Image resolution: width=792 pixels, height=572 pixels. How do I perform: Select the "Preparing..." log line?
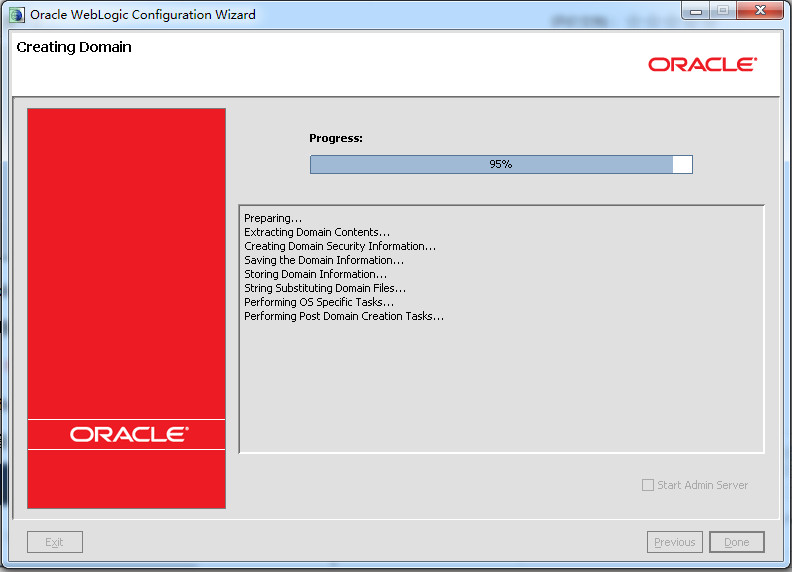pos(273,218)
